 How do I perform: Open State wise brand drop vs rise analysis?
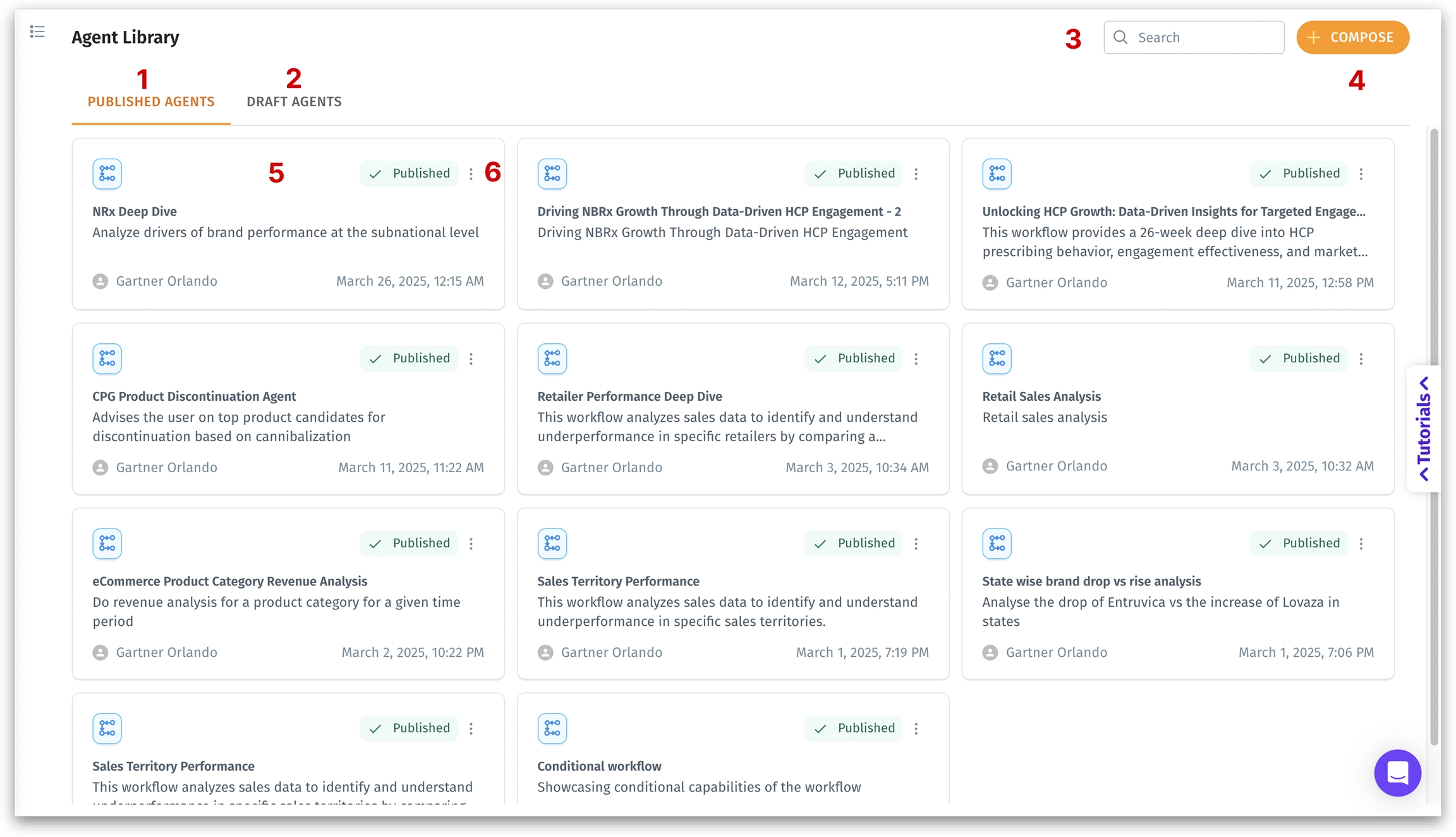click(1091, 581)
